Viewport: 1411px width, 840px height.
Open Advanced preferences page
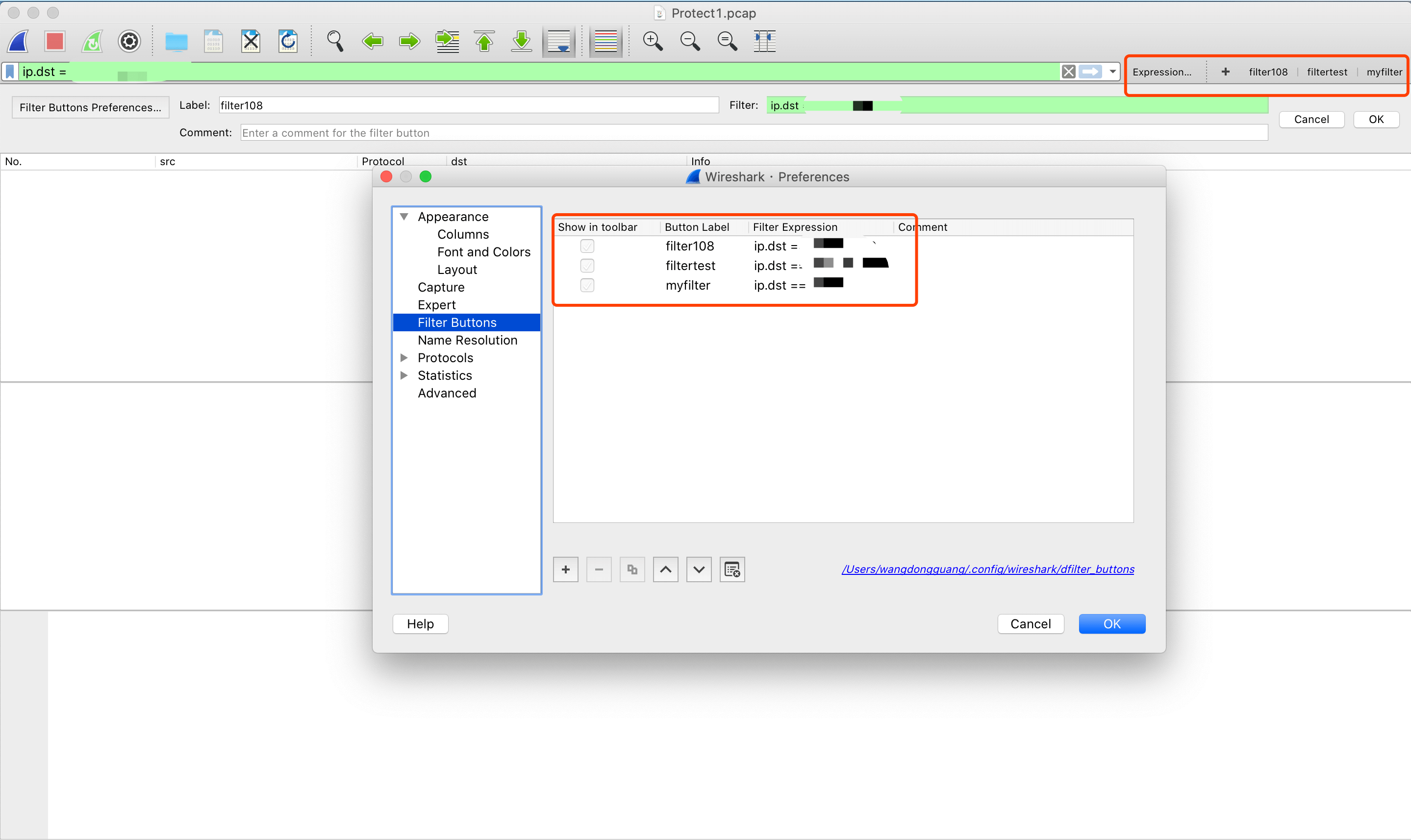point(447,393)
